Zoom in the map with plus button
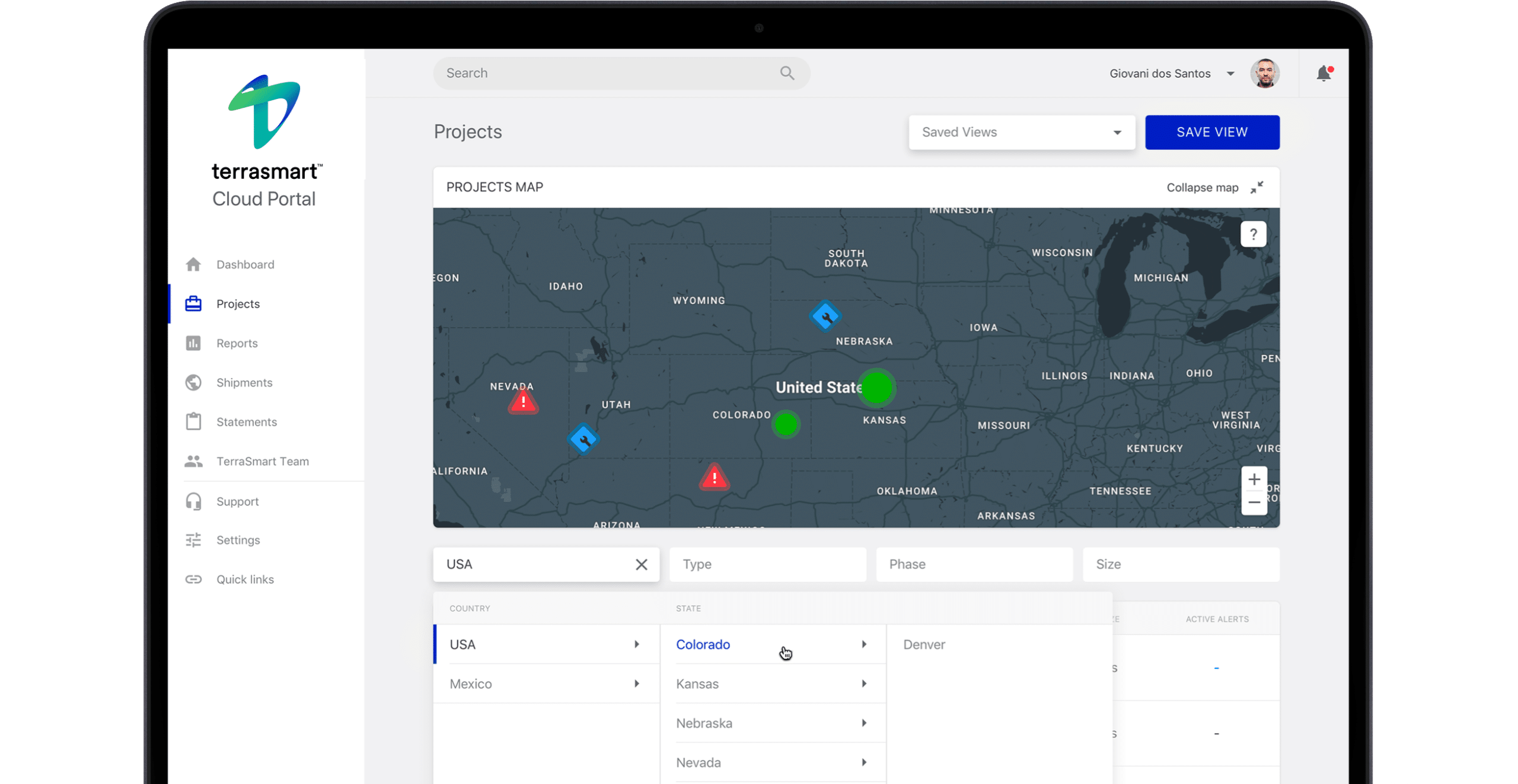Viewport: 1518px width, 784px height. pos(1254,479)
